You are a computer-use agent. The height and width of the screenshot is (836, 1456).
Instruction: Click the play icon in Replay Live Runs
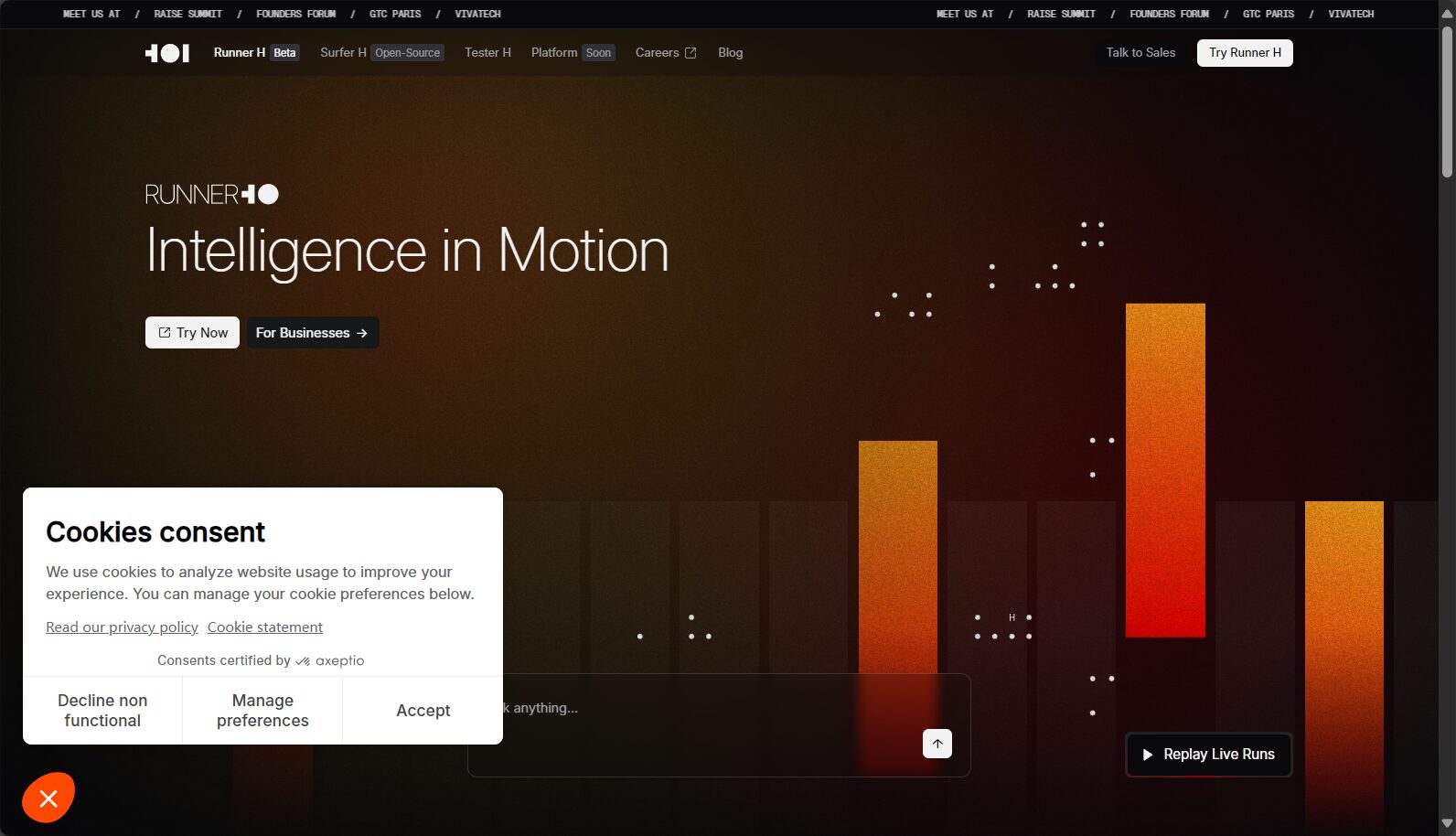click(x=1148, y=755)
